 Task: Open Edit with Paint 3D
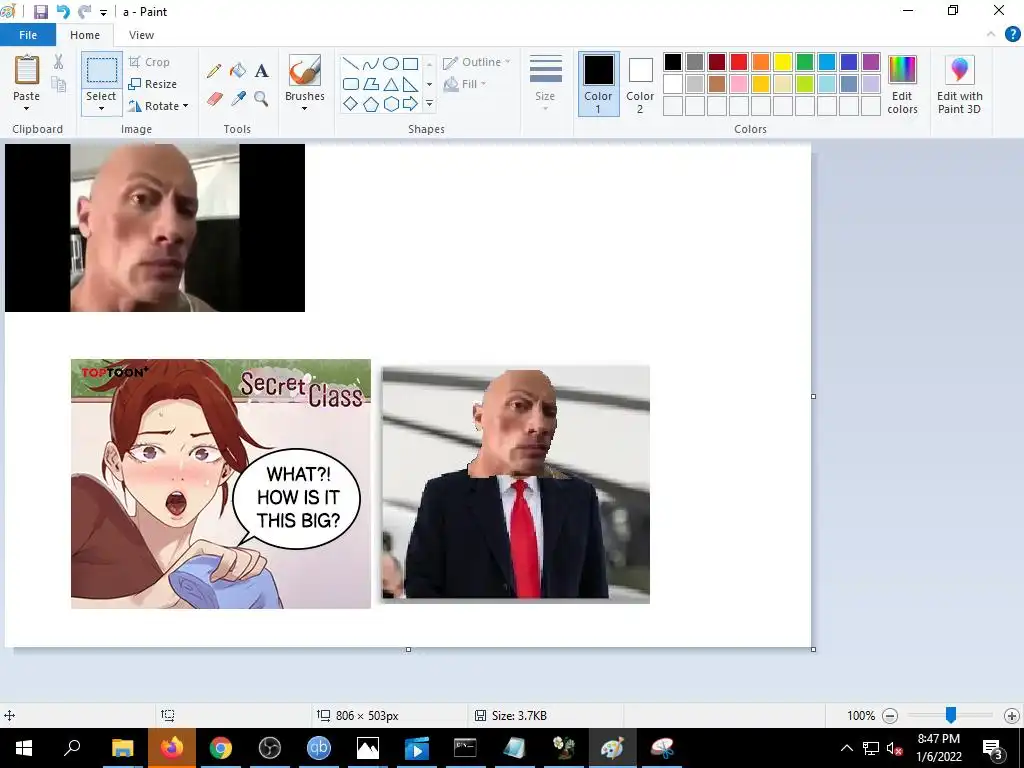click(959, 85)
